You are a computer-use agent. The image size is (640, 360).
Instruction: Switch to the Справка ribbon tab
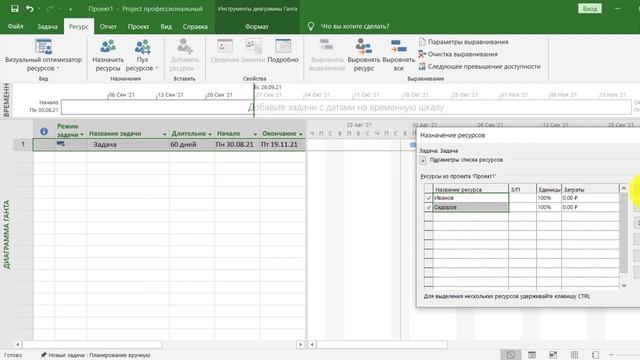(x=195, y=26)
